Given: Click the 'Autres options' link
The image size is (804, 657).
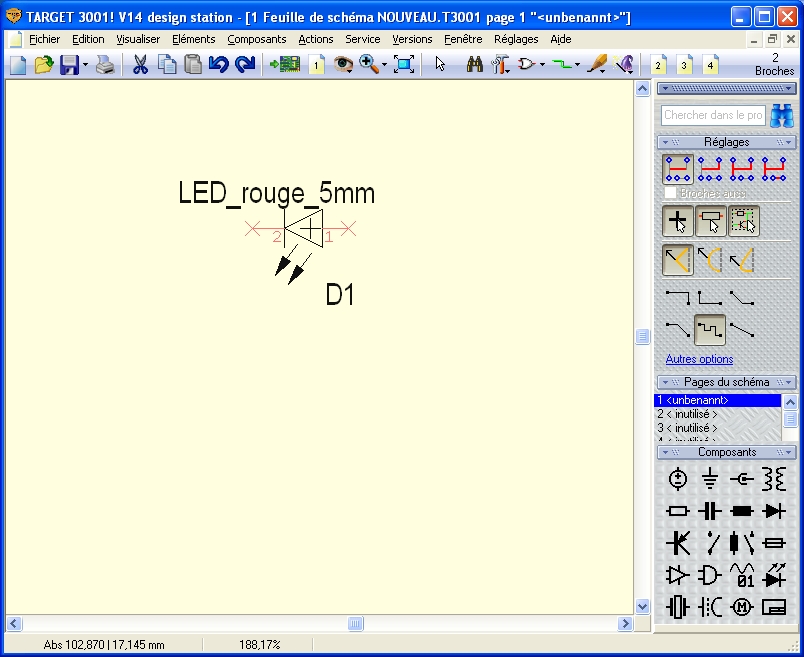Looking at the screenshot, I should 699,359.
